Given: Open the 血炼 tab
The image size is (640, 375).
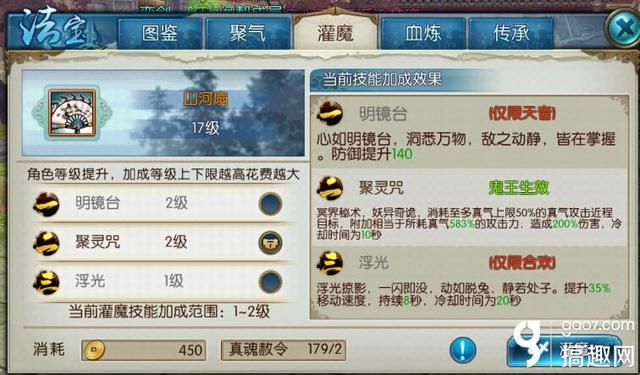Looking at the screenshot, I should coord(423,33).
